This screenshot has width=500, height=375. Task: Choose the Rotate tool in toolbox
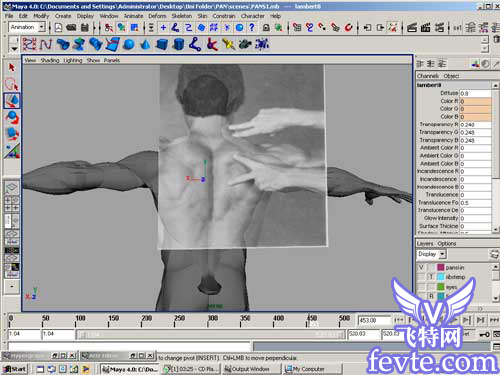pyautogui.click(x=12, y=117)
